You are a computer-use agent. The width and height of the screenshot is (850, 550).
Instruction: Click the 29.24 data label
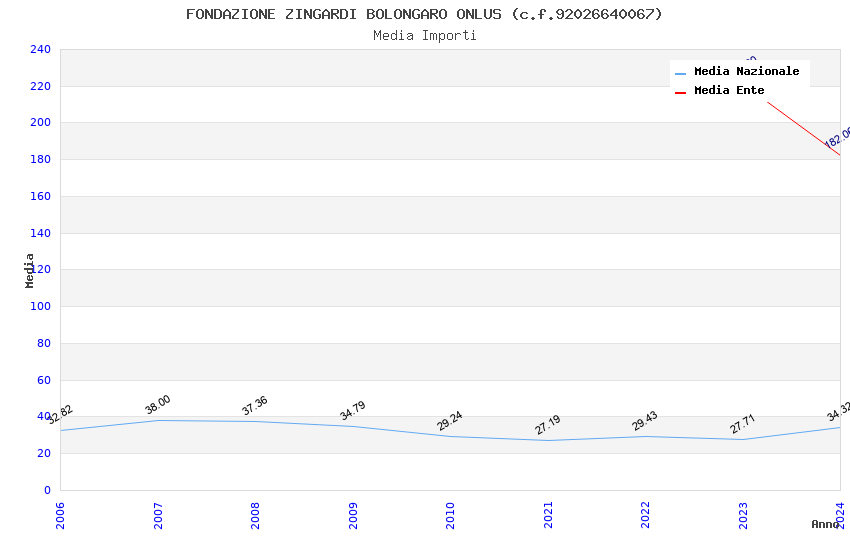pyautogui.click(x=450, y=421)
